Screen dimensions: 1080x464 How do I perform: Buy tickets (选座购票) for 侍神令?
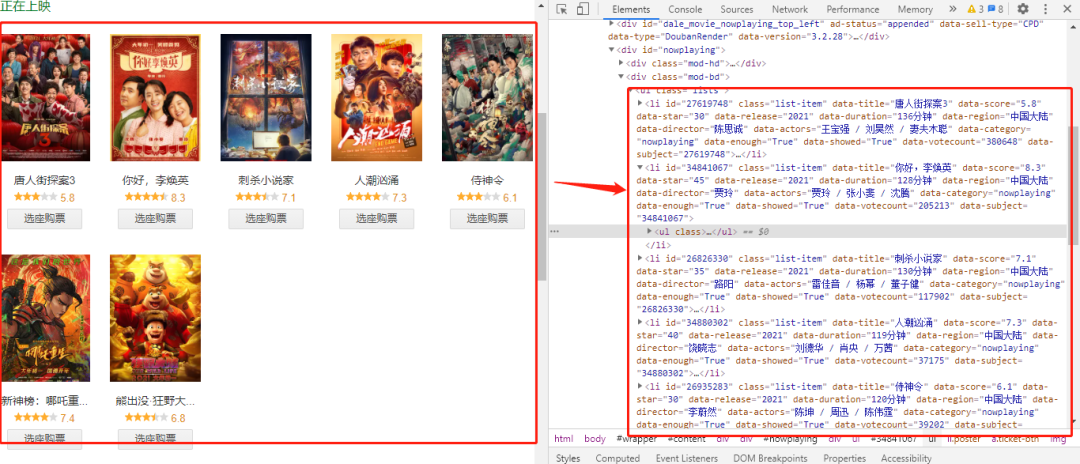(487, 219)
